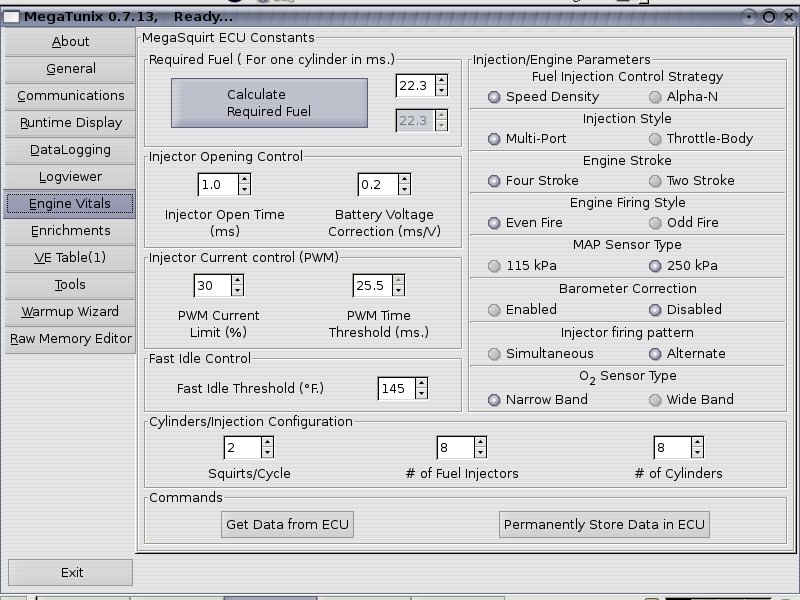This screenshot has height=600, width=800.
Task: Increase number of Cylinders
Action: point(697,442)
